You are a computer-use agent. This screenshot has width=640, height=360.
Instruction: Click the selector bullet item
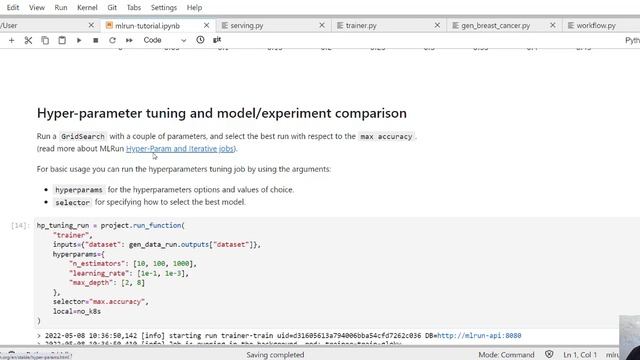[x=150, y=202]
